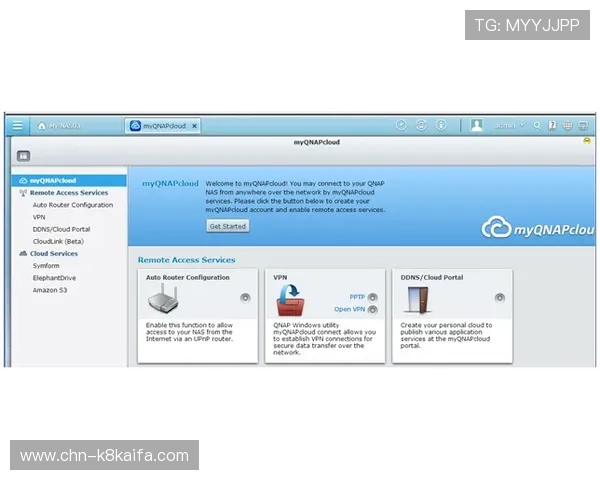
Task: Open the background tasks circle icon
Action: (401, 125)
